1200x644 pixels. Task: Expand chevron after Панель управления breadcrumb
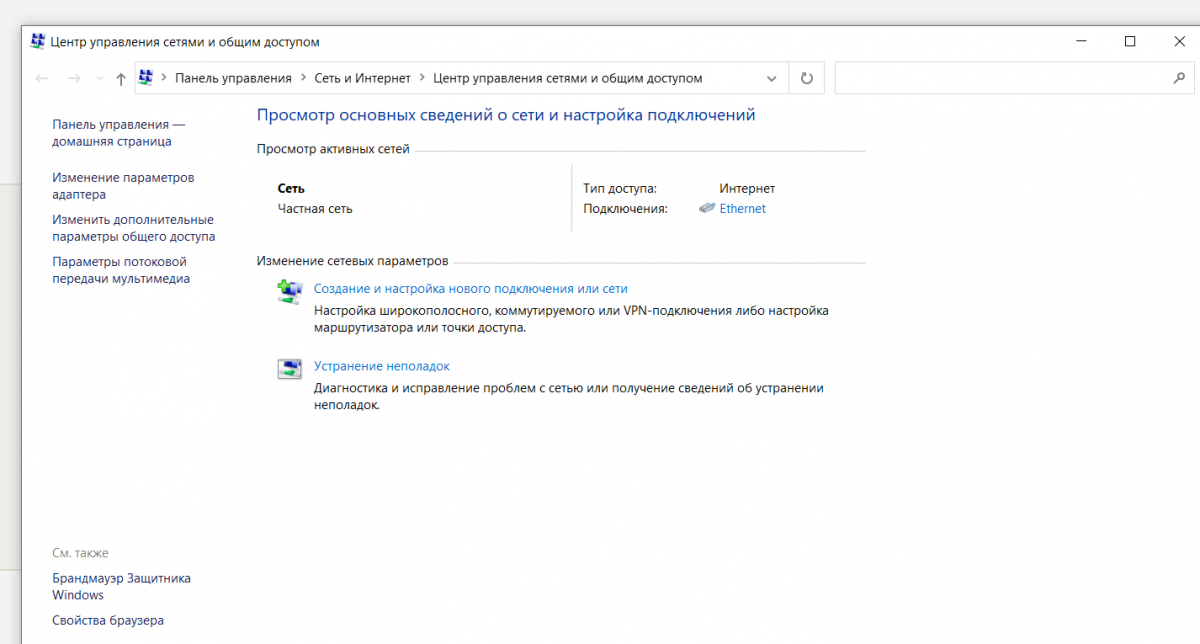tap(303, 78)
